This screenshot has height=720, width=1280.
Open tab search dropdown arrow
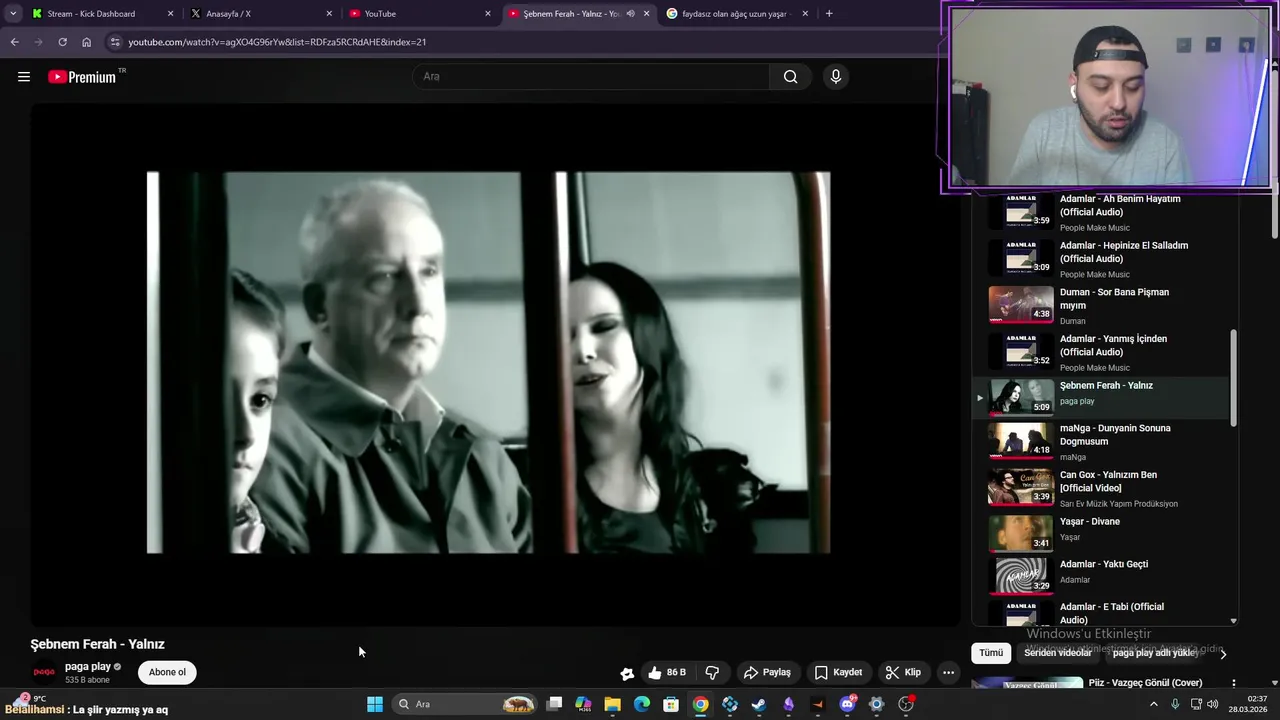pyautogui.click(x=13, y=14)
